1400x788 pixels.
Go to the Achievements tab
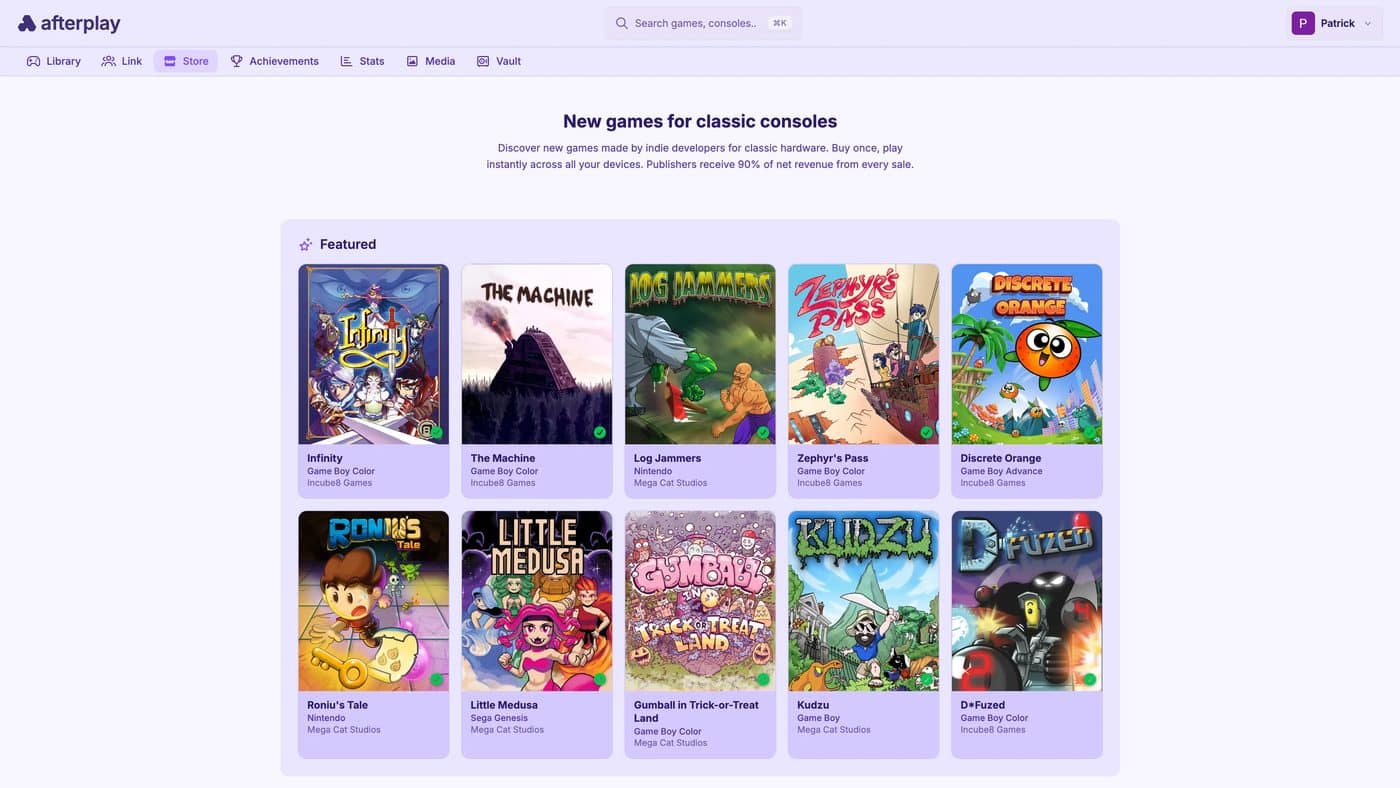pyautogui.click(x=275, y=61)
